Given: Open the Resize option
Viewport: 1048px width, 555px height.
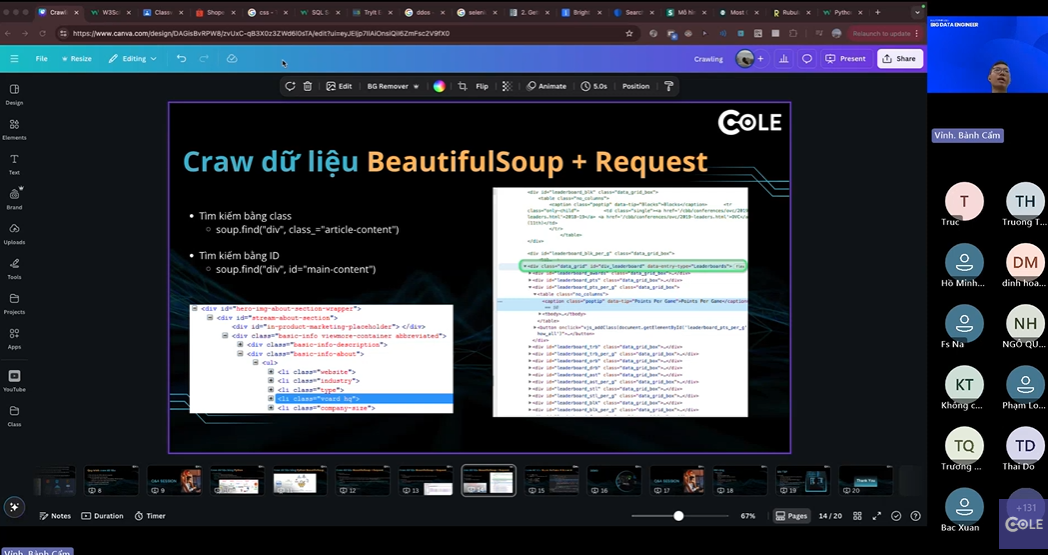Looking at the screenshot, I should 77,59.
